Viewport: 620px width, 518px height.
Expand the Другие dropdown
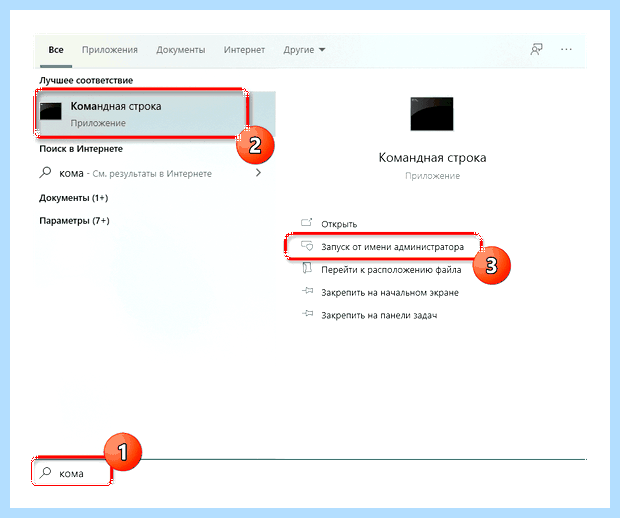coord(304,50)
